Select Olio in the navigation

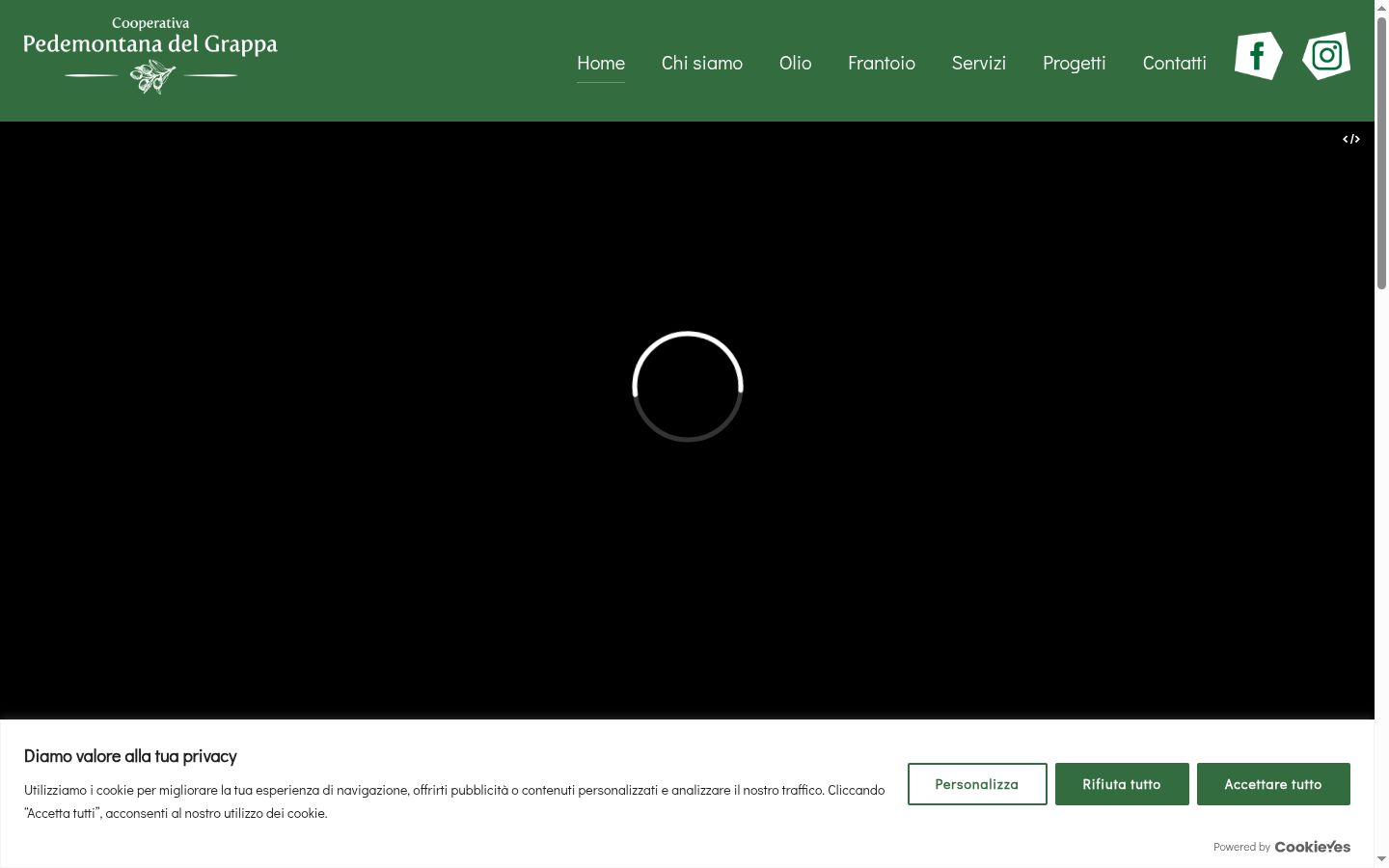pos(795,63)
